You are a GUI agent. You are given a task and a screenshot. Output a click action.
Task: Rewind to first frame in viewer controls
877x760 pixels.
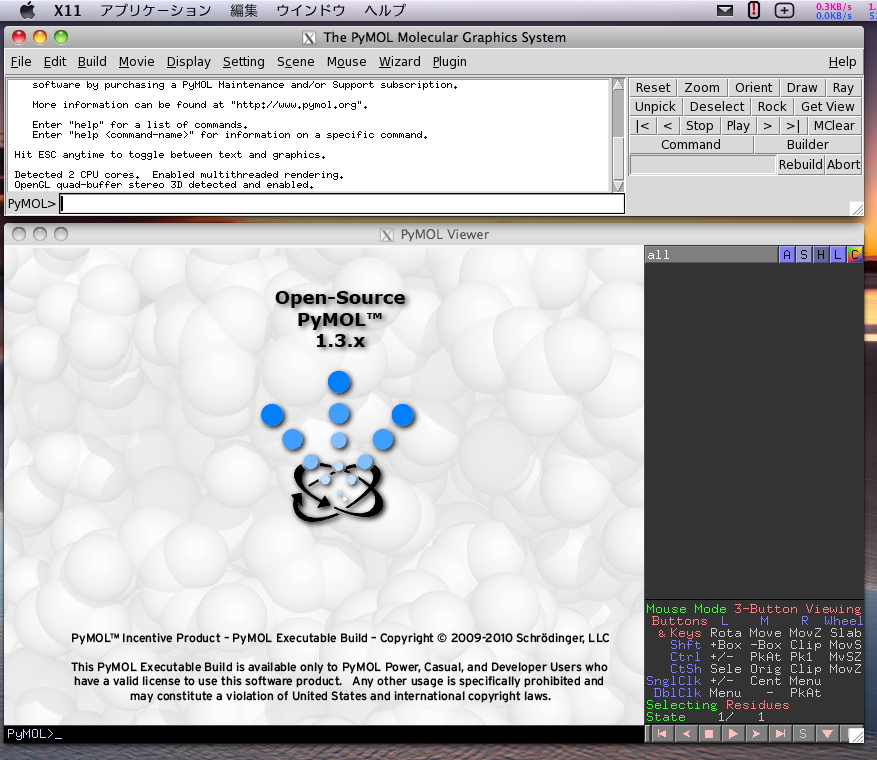tap(662, 734)
